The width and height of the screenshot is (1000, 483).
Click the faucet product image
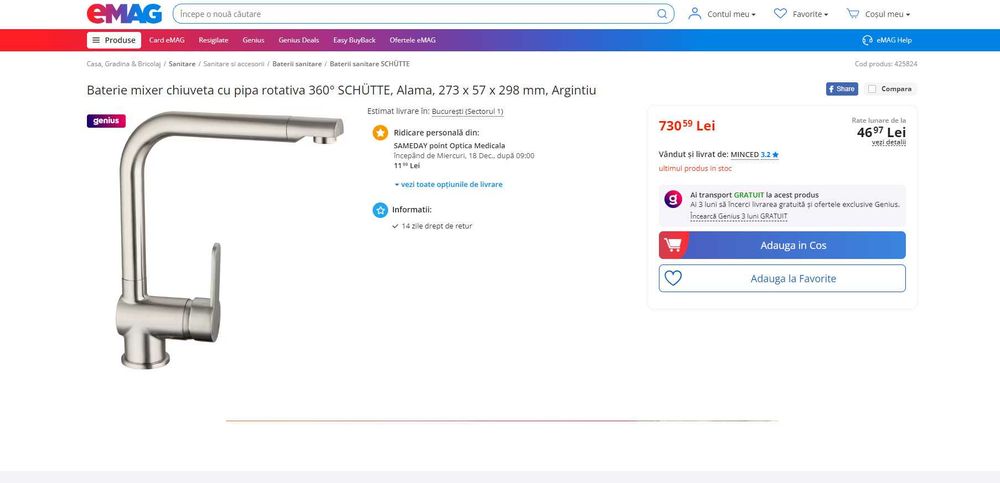point(230,240)
